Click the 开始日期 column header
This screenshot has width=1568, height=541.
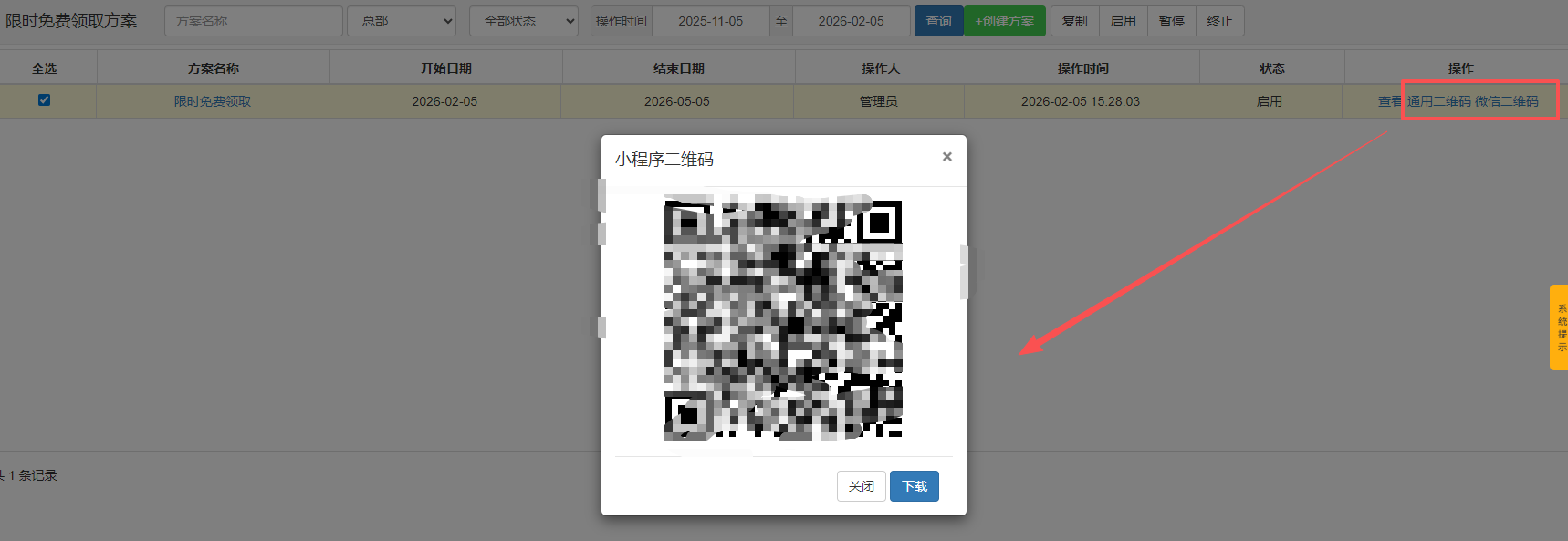pos(446,68)
